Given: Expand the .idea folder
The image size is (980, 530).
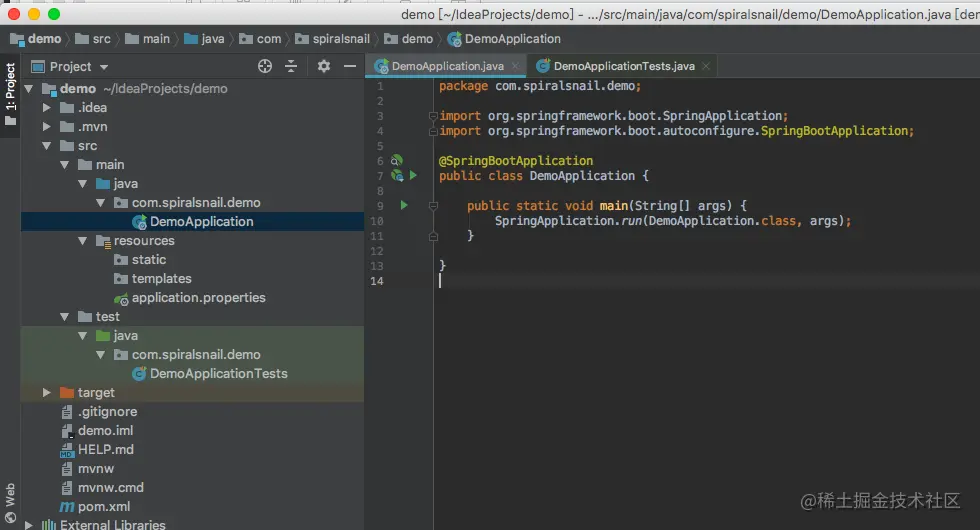Looking at the screenshot, I should [46, 108].
